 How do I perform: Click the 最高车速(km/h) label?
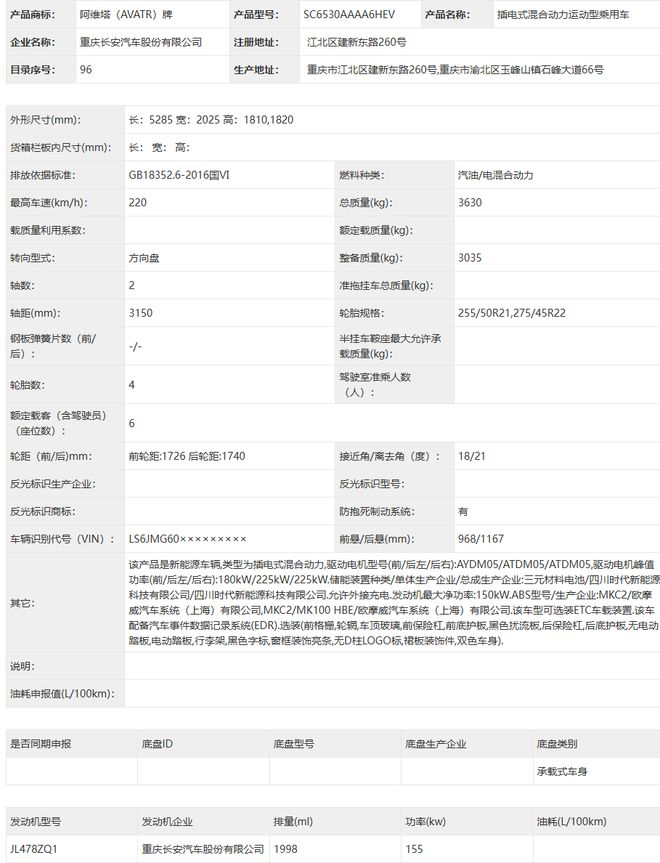(49, 203)
